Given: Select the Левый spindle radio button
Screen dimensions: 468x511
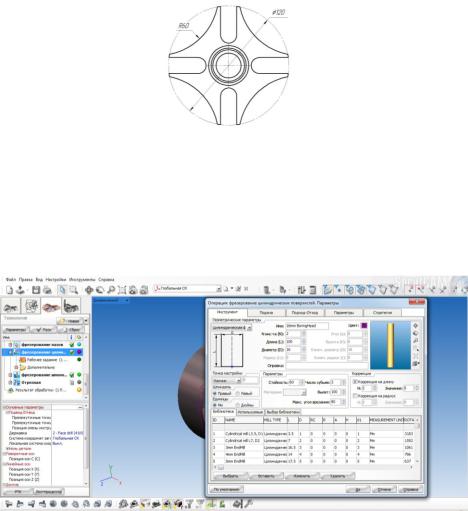Looking at the screenshot, I should click(x=237, y=394).
